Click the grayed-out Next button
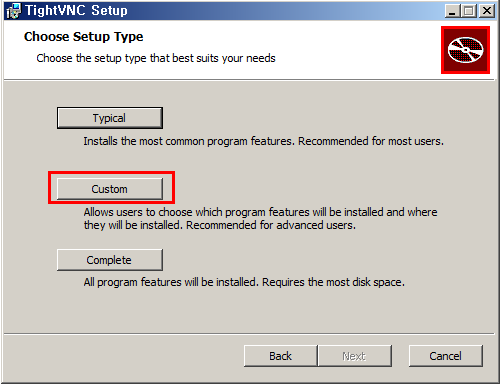This screenshot has width=501, height=384. click(354, 356)
